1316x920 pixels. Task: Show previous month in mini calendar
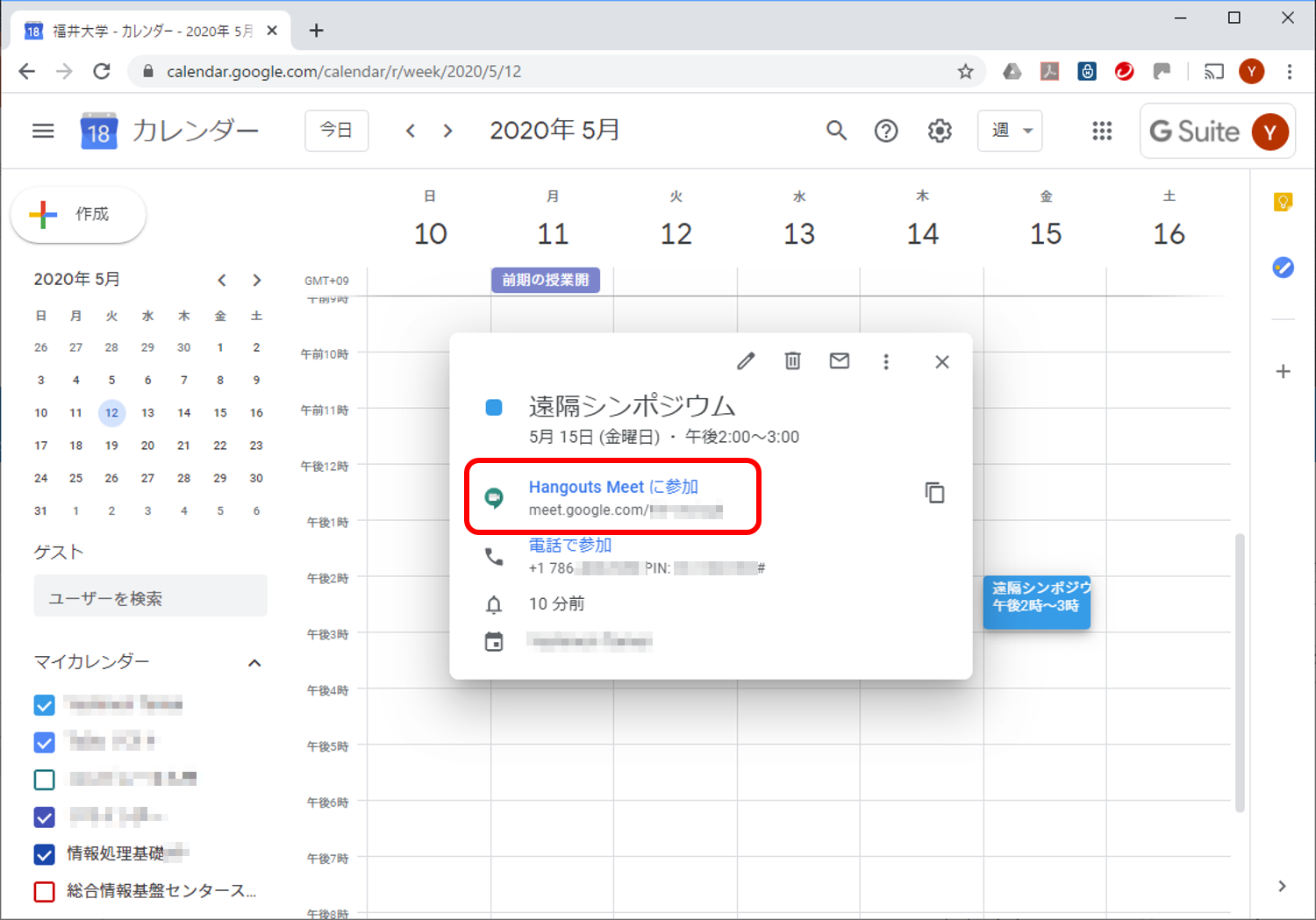[x=222, y=281]
